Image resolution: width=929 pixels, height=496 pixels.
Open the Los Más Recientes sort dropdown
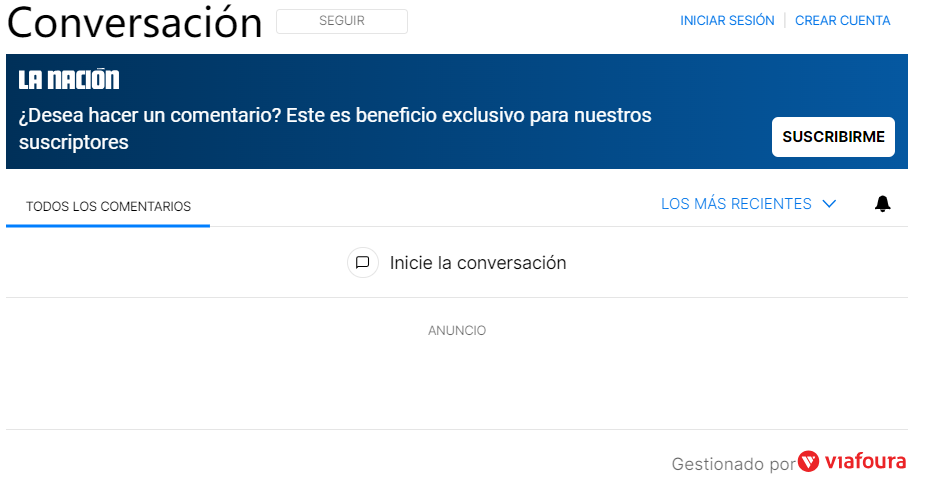click(x=736, y=204)
